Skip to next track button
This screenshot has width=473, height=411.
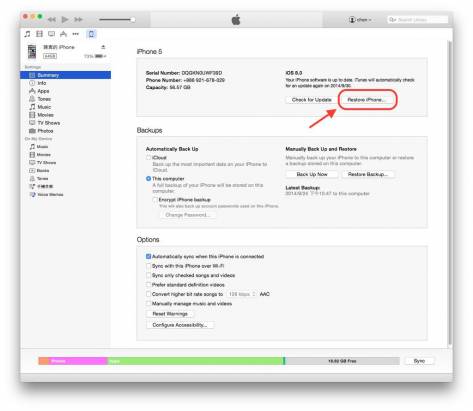point(78,20)
